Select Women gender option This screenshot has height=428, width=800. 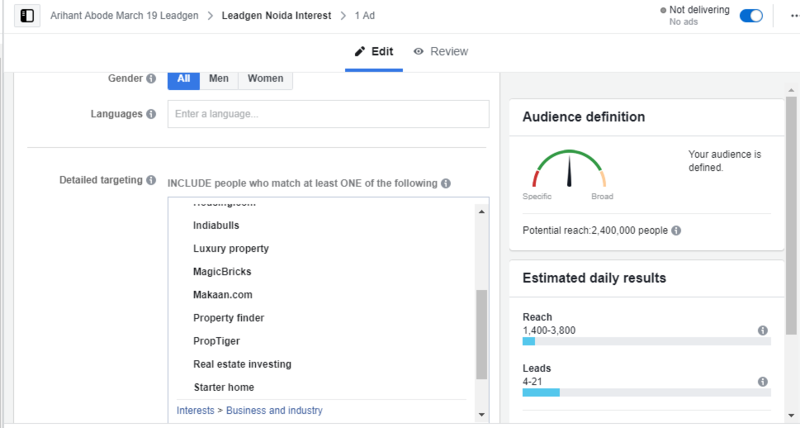(x=265, y=79)
